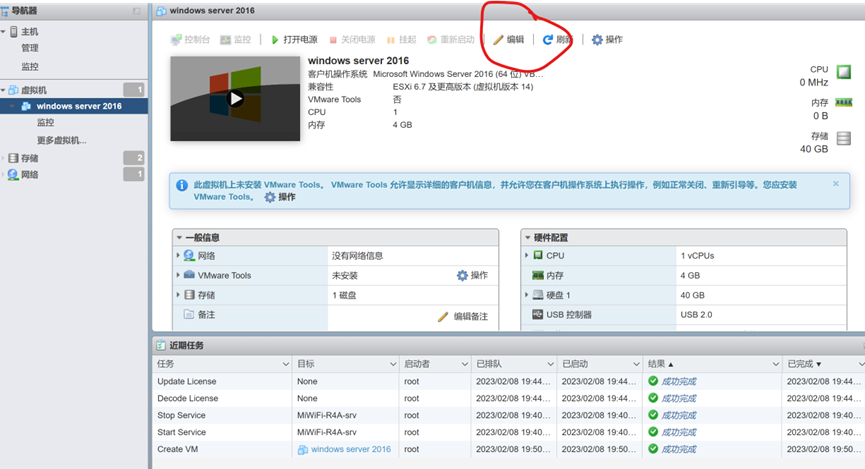This screenshot has width=865, height=469.
Task: Open 操作 gear in the info banner
Action: click(x=280, y=197)
